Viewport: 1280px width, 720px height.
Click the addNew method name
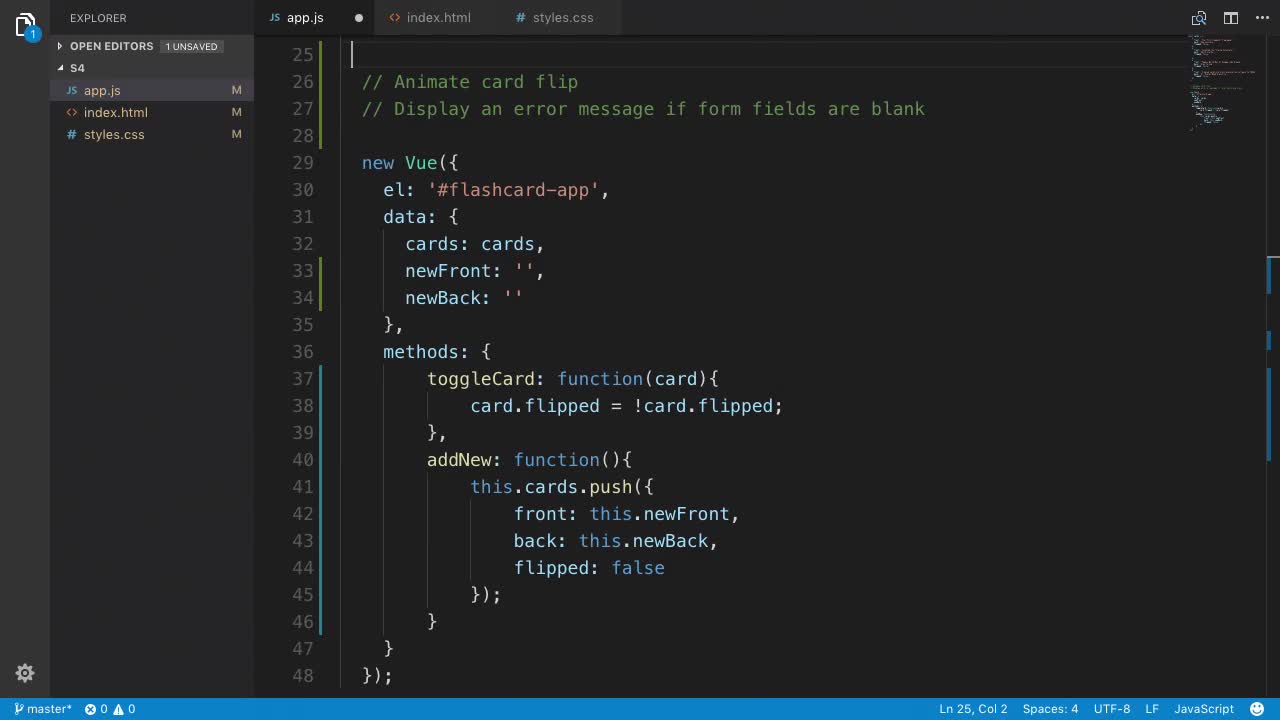coord(459,460)
